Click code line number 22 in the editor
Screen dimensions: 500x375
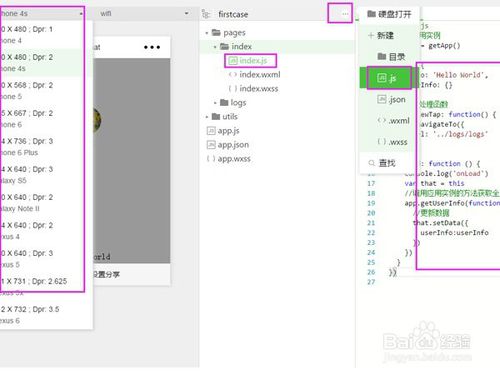[371, 233]
